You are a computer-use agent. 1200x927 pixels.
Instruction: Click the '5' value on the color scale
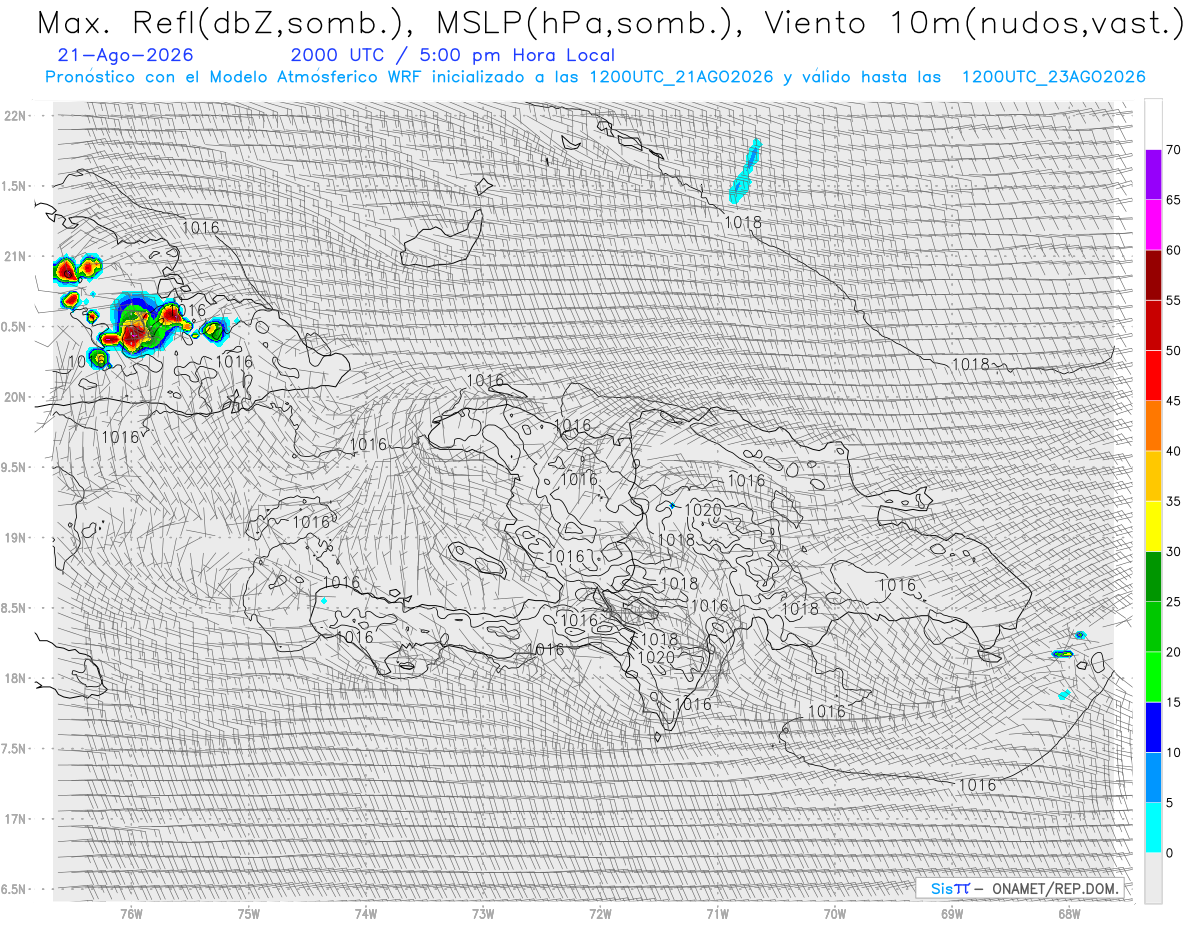[x=1169, y=802]
